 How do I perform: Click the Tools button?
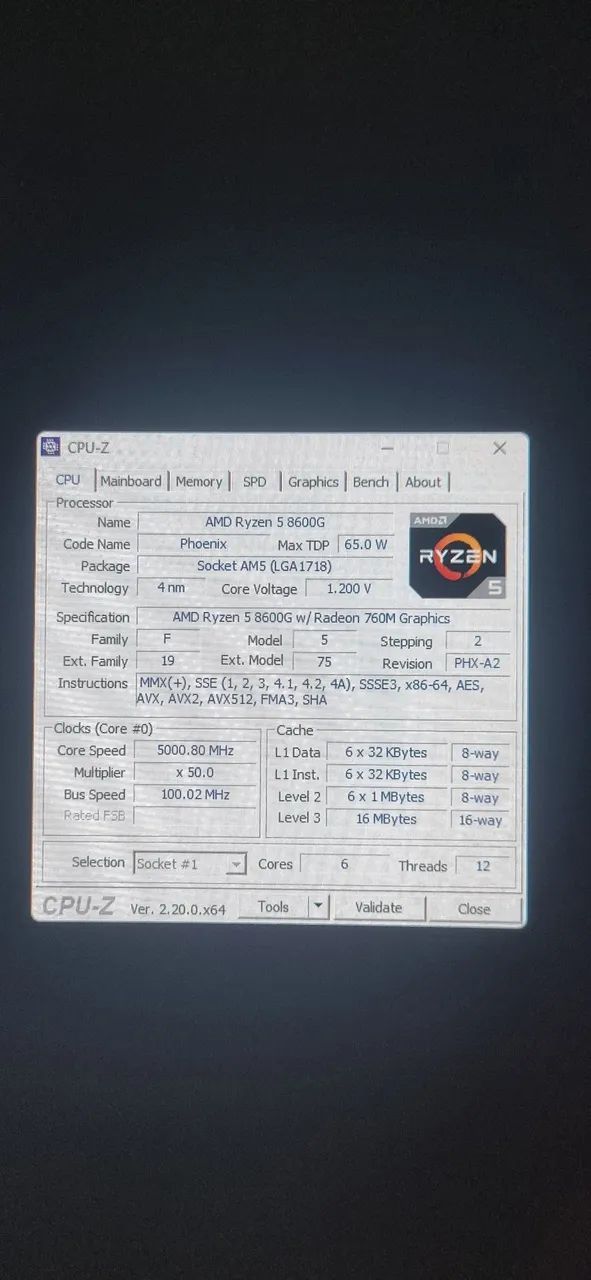coord(273,907)
